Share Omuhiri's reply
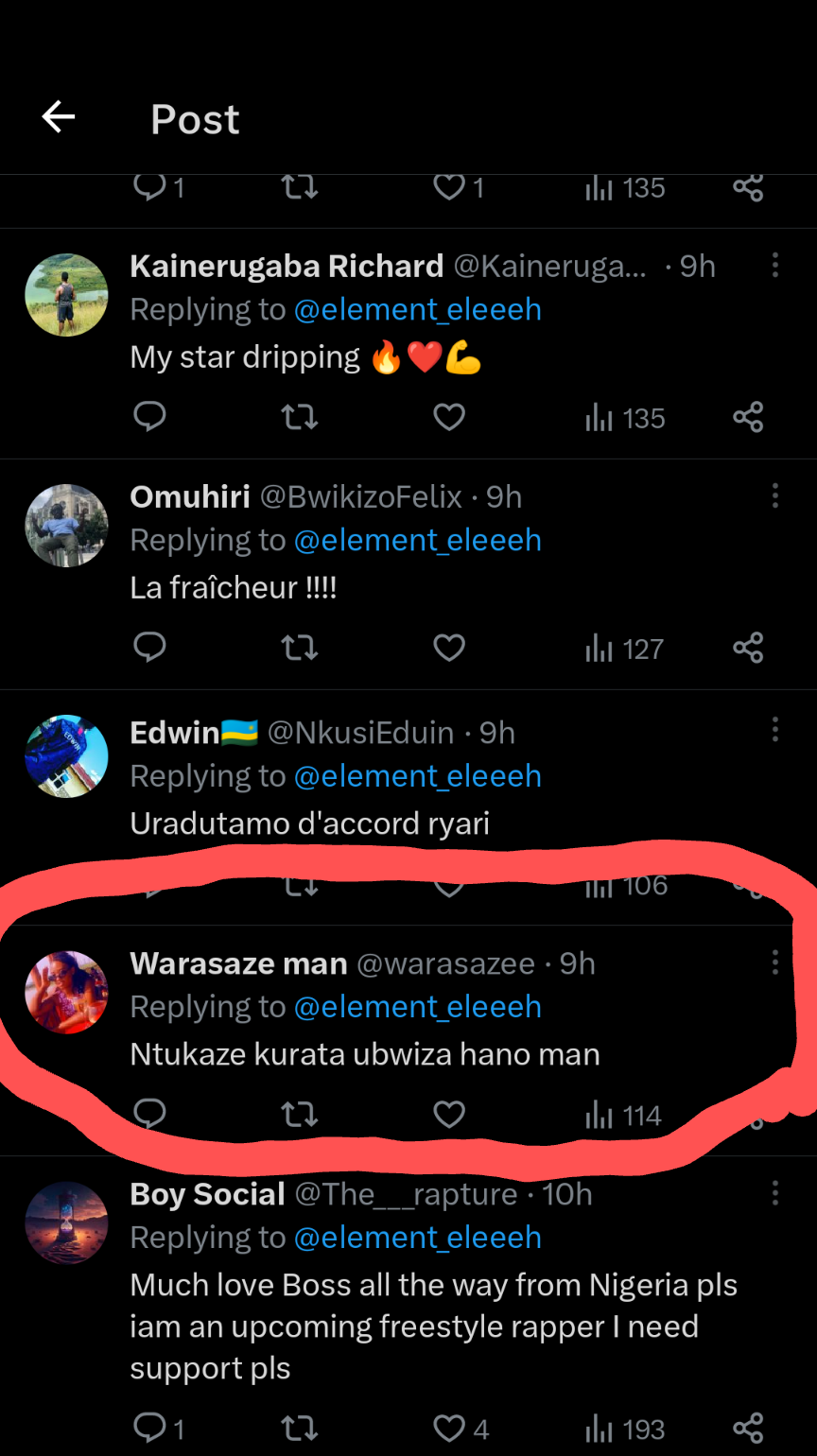817x1456 pixels. (x=747, y=648)
